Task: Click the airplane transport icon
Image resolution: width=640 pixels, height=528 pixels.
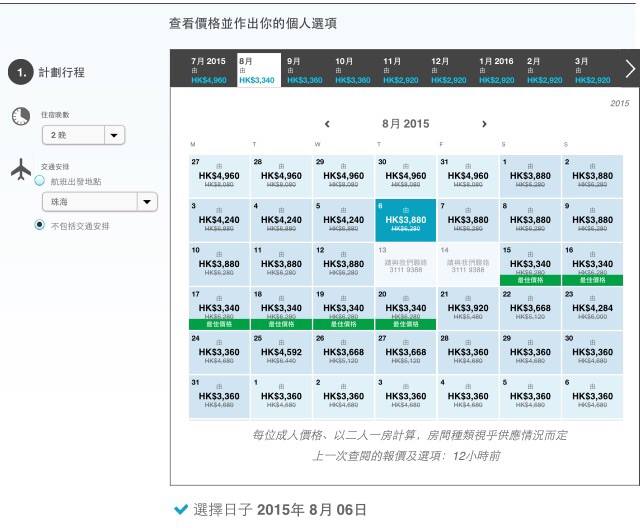Action: [21, 169]
